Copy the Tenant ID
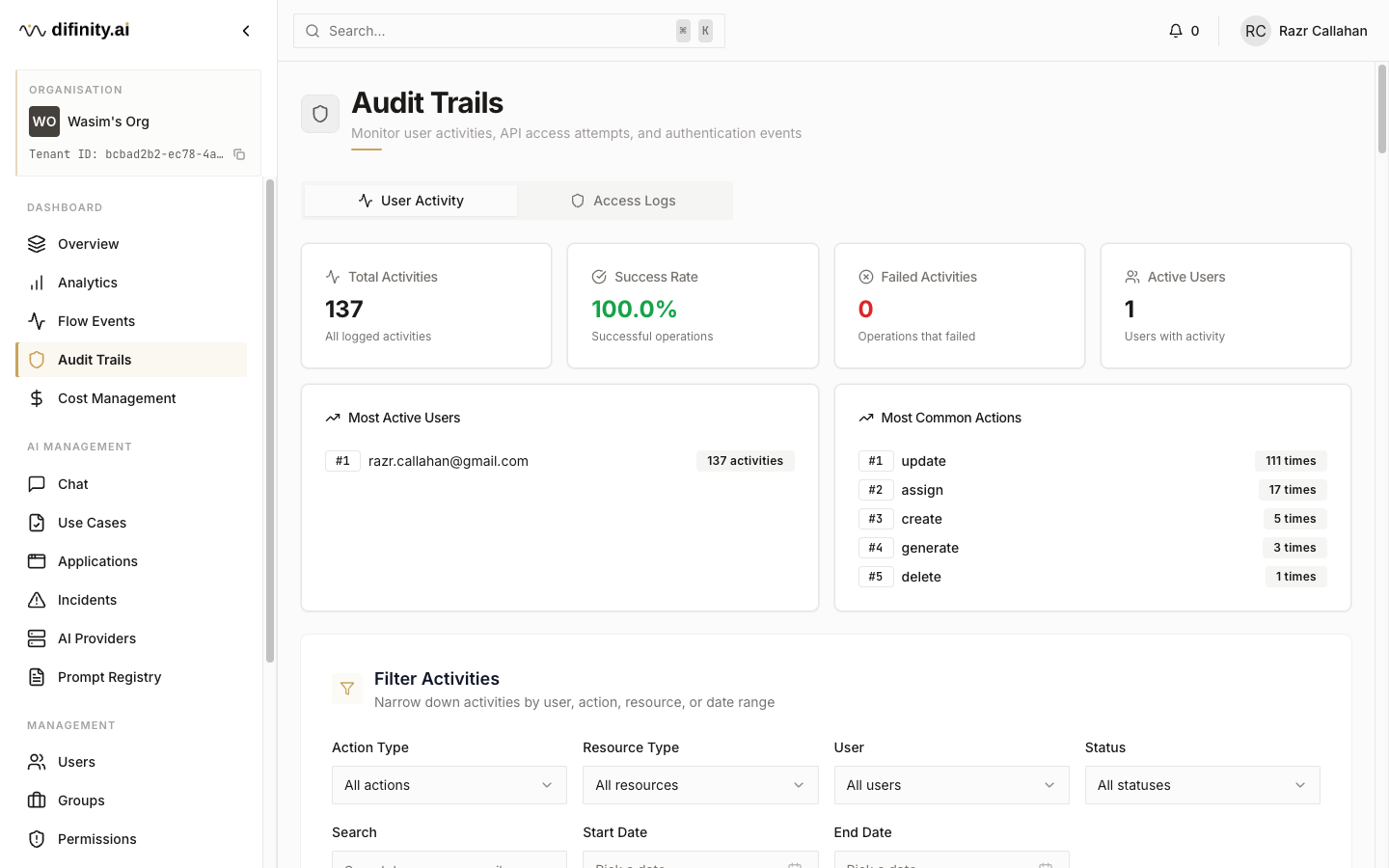The image size is (1389, 868). (x=239, y=154)
